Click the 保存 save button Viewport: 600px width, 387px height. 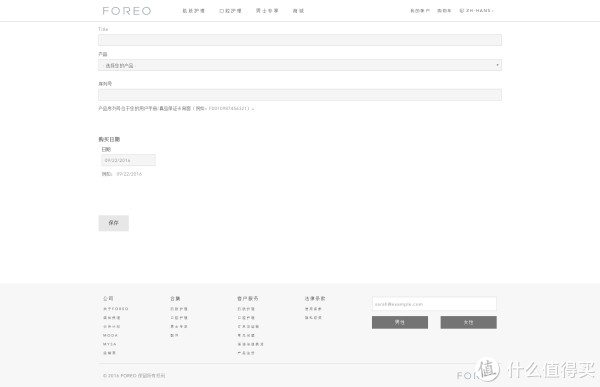tap(114, 223)
